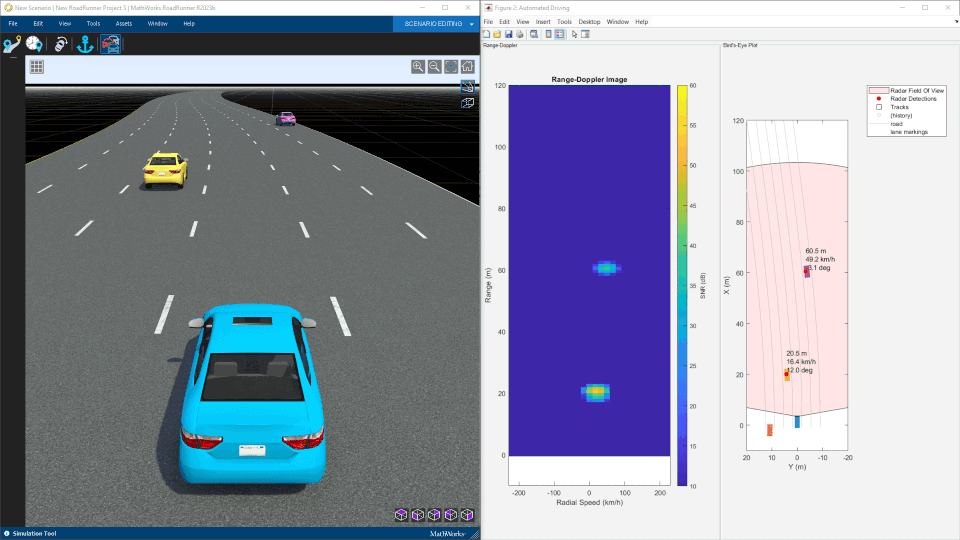The height and width of the screenshot is (540, 960).
Task: Open the Property Inspector icon
Action: [585, 34]
